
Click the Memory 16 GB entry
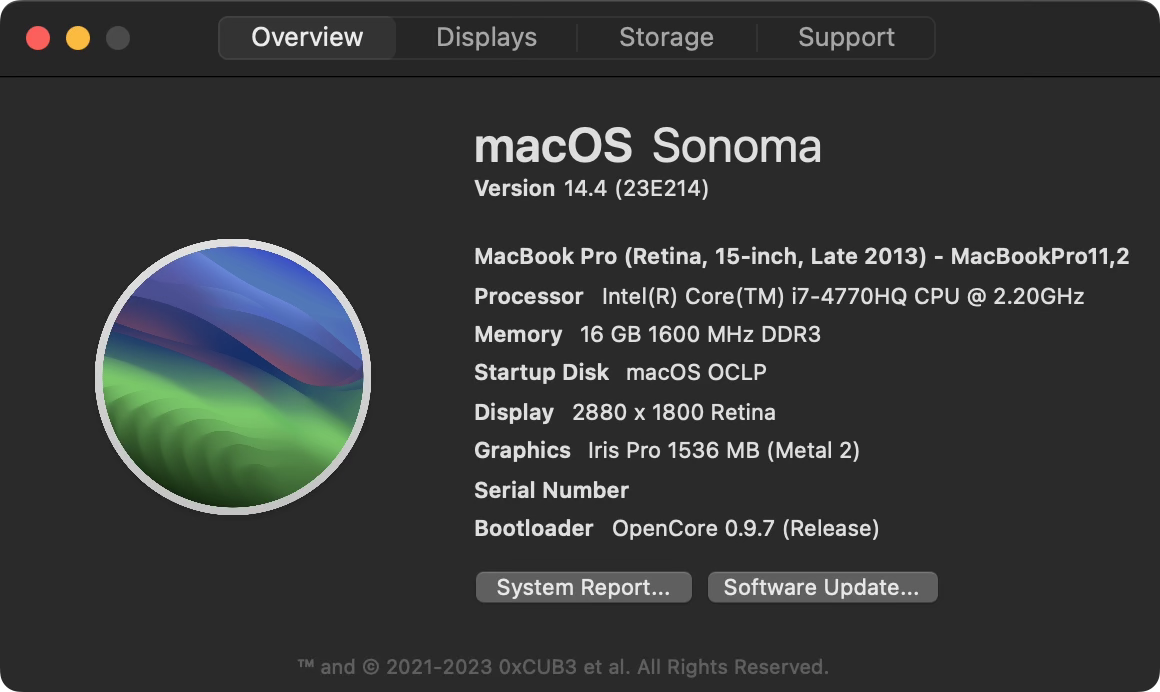click(x=647, y=334)
